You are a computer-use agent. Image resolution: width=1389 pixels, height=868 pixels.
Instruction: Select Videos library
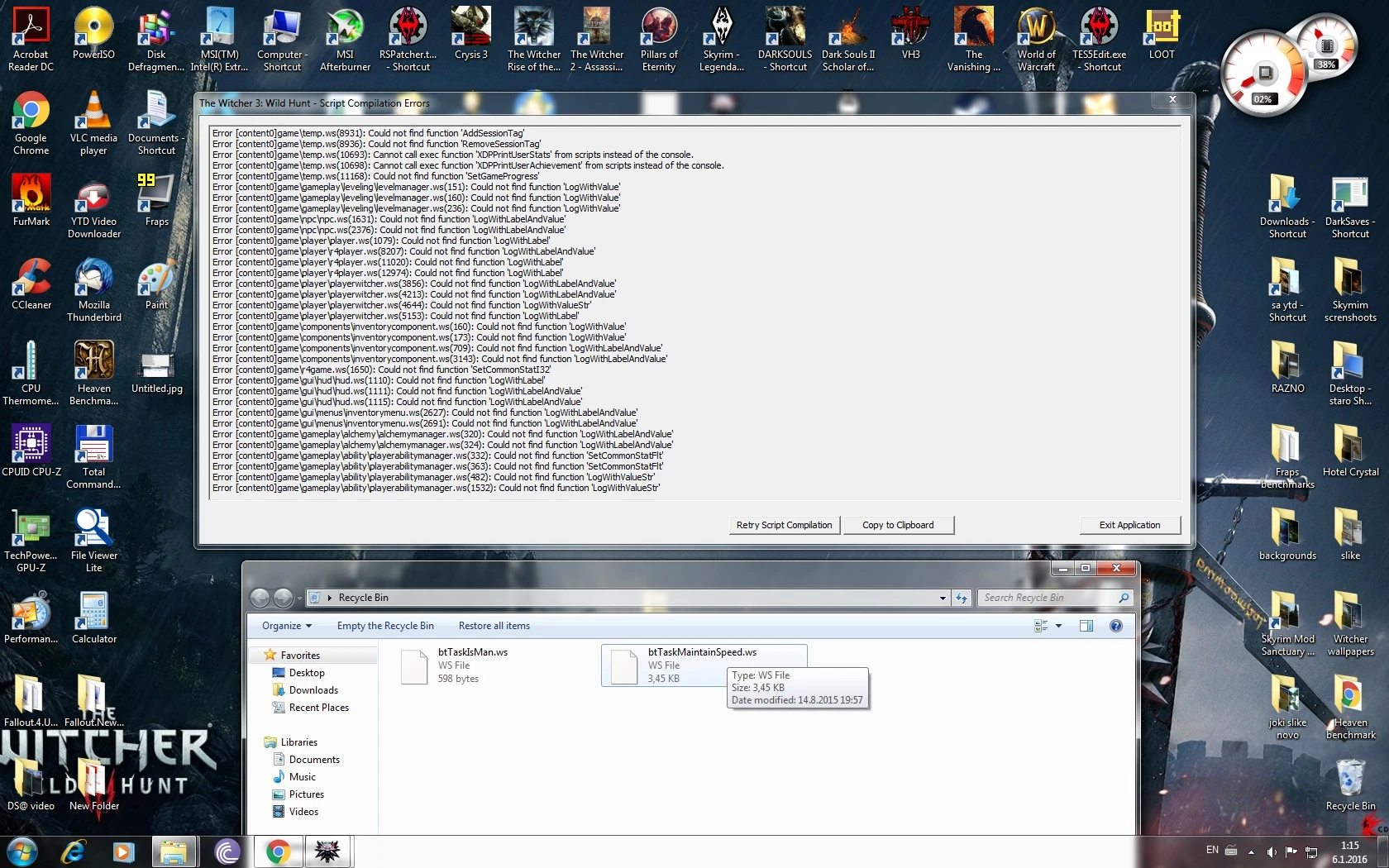coord(303,812)
